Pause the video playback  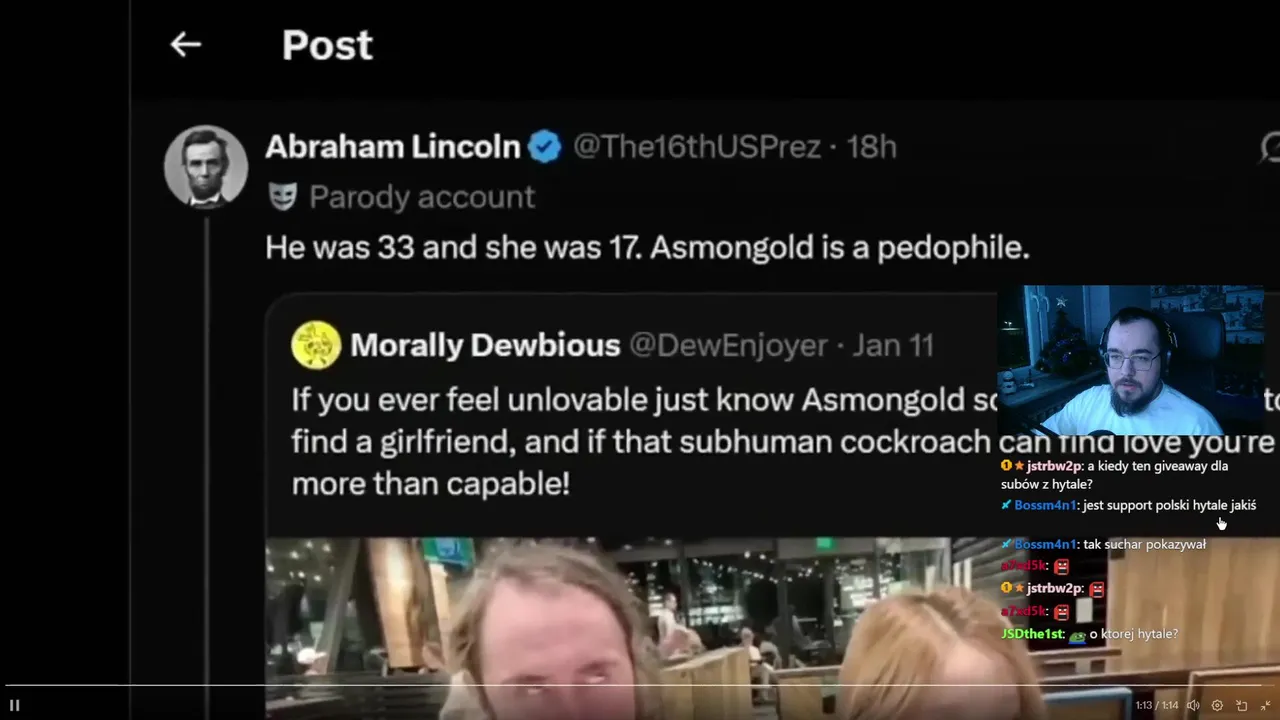(14, 705)
